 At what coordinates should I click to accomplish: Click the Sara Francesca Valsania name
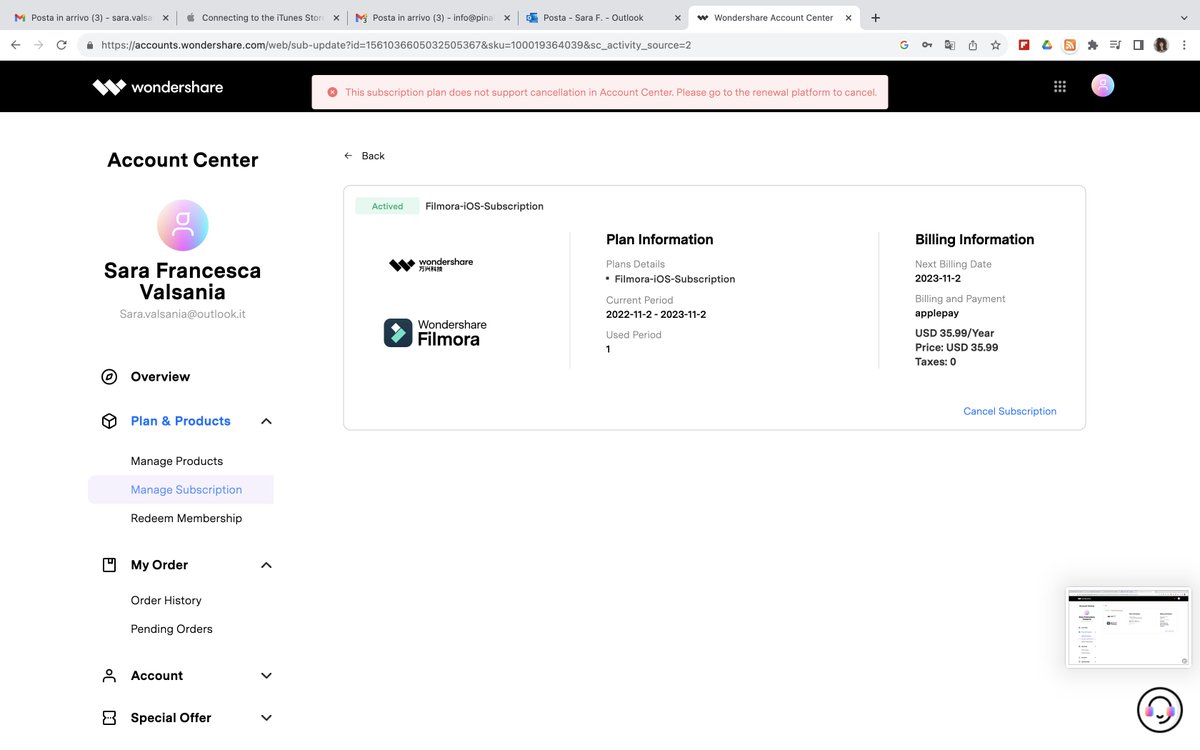[x=182, y=282]
